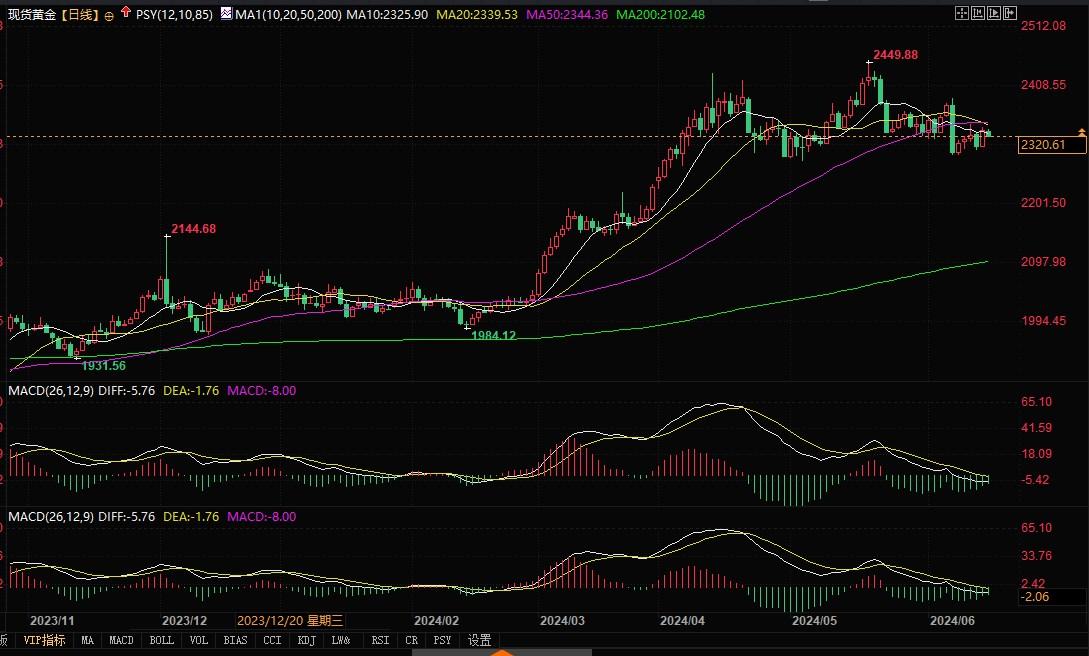1089x656 pixels.
Task: Click the red up-arrow icon before PSY
Action: (x=124, y=14)
